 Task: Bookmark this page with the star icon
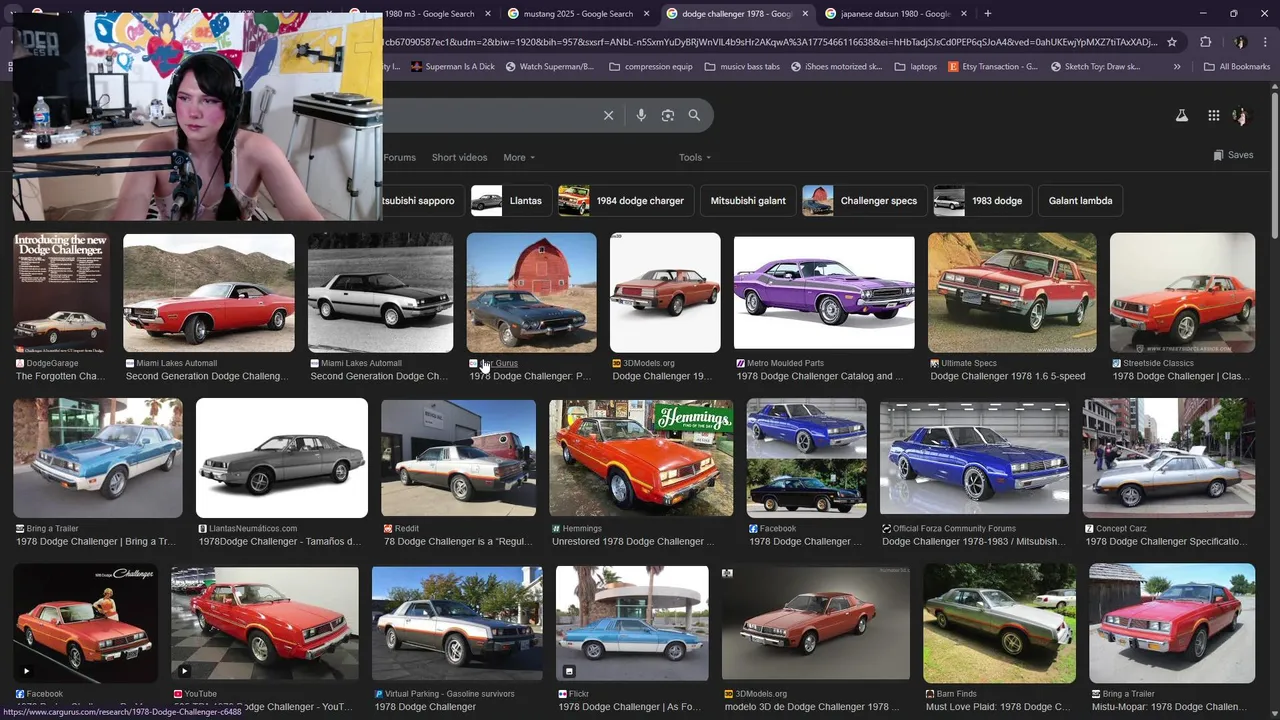tap(1172, 42)
